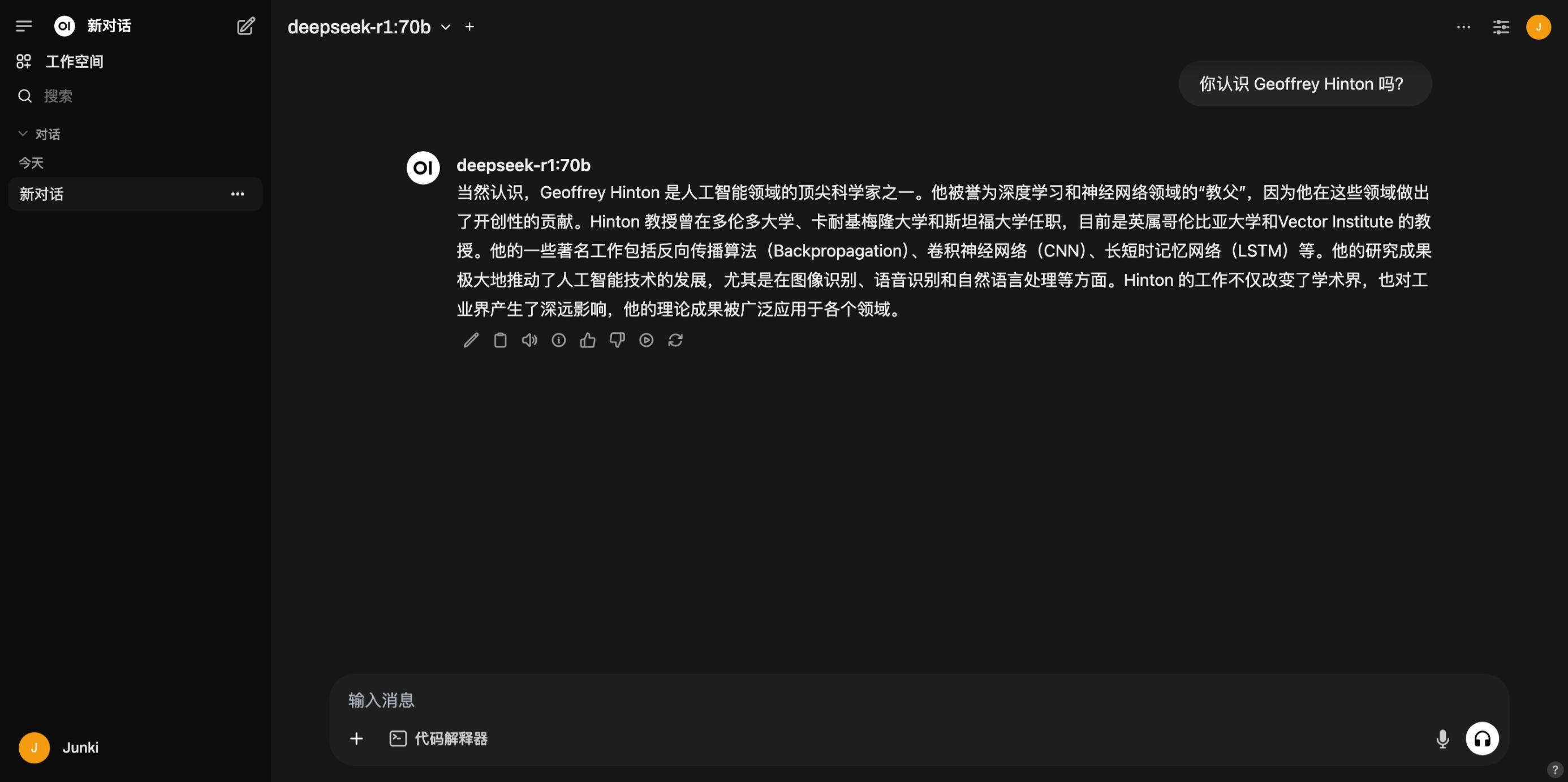Click the assistant avatar beside deepseek-r1:70b reply
The height and width of the screenshot is (782, 1568).
click(423, 167)
